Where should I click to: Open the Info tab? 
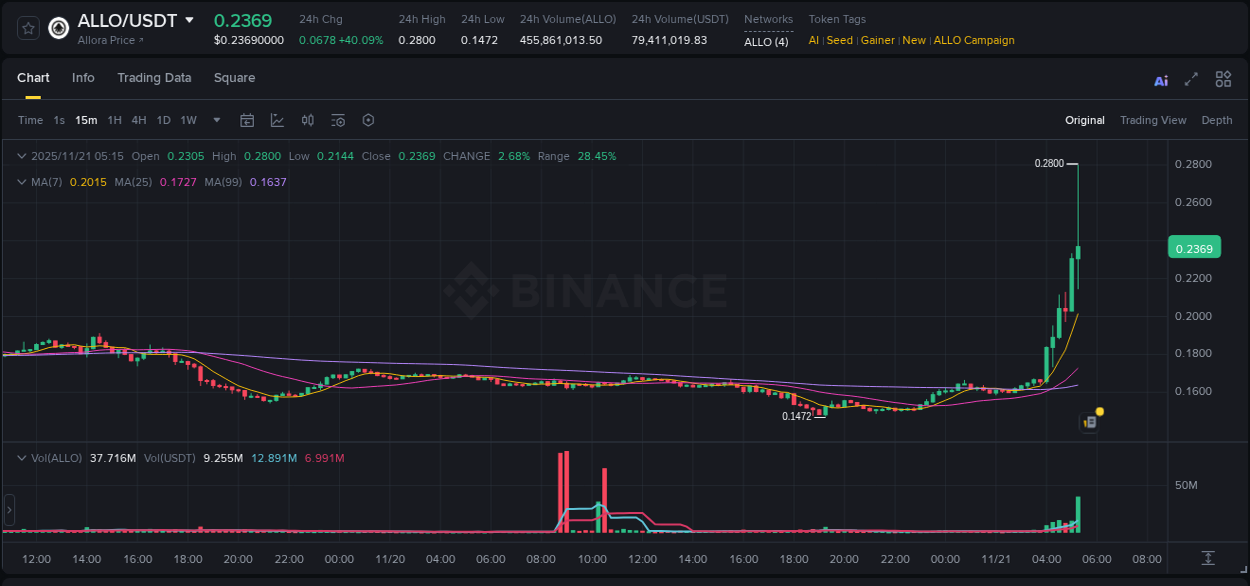coord(83,77)
